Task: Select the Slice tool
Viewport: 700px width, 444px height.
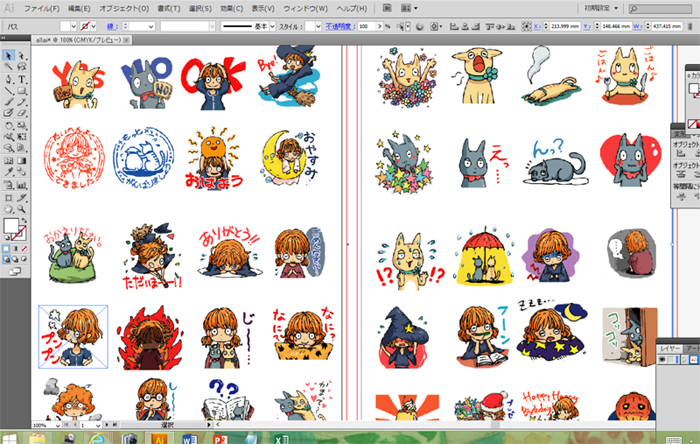Action: [21, 197]
